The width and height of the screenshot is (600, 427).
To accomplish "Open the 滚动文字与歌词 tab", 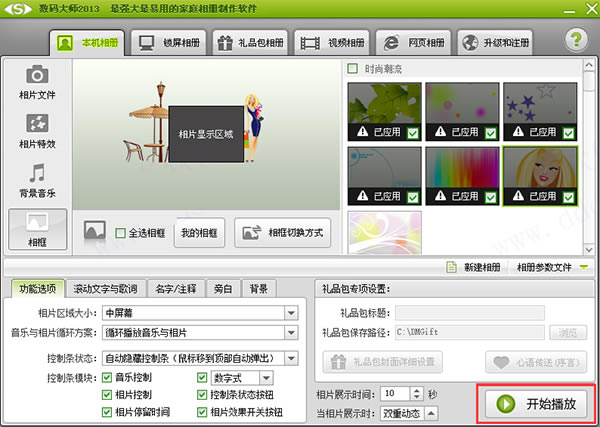I will 107,289.
